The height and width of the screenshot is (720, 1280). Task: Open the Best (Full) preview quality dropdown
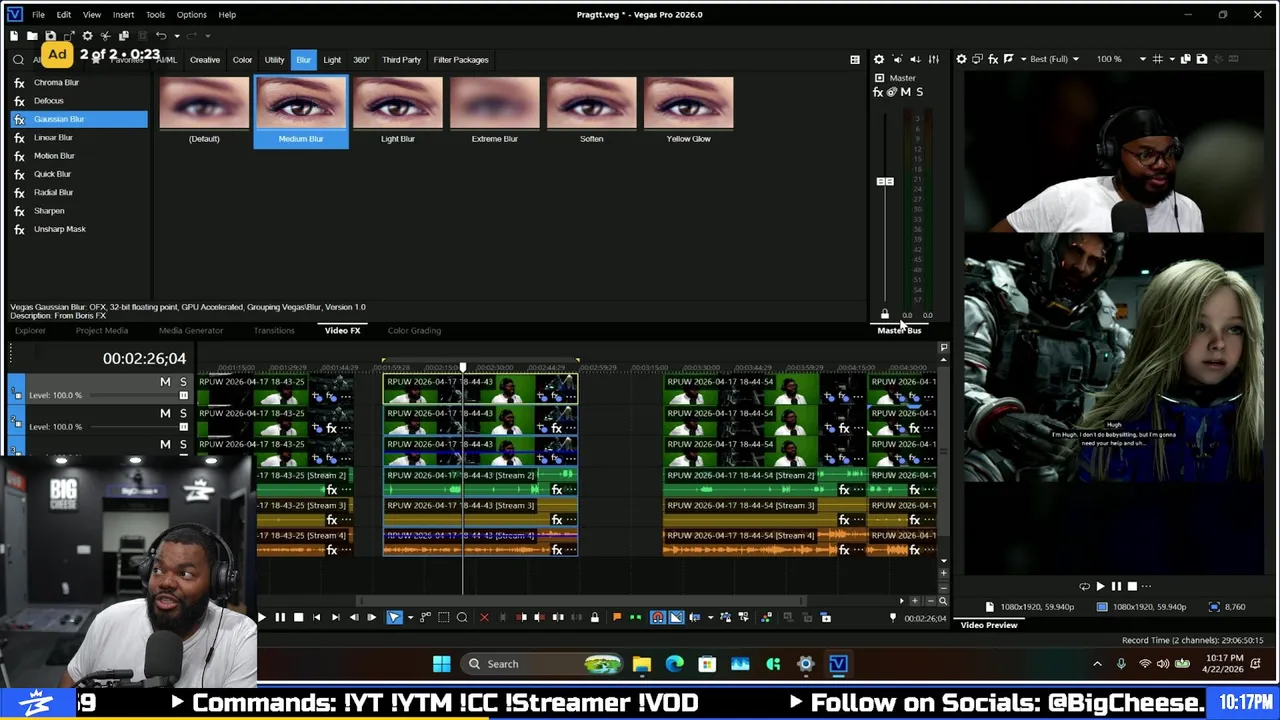[1054, 59]
